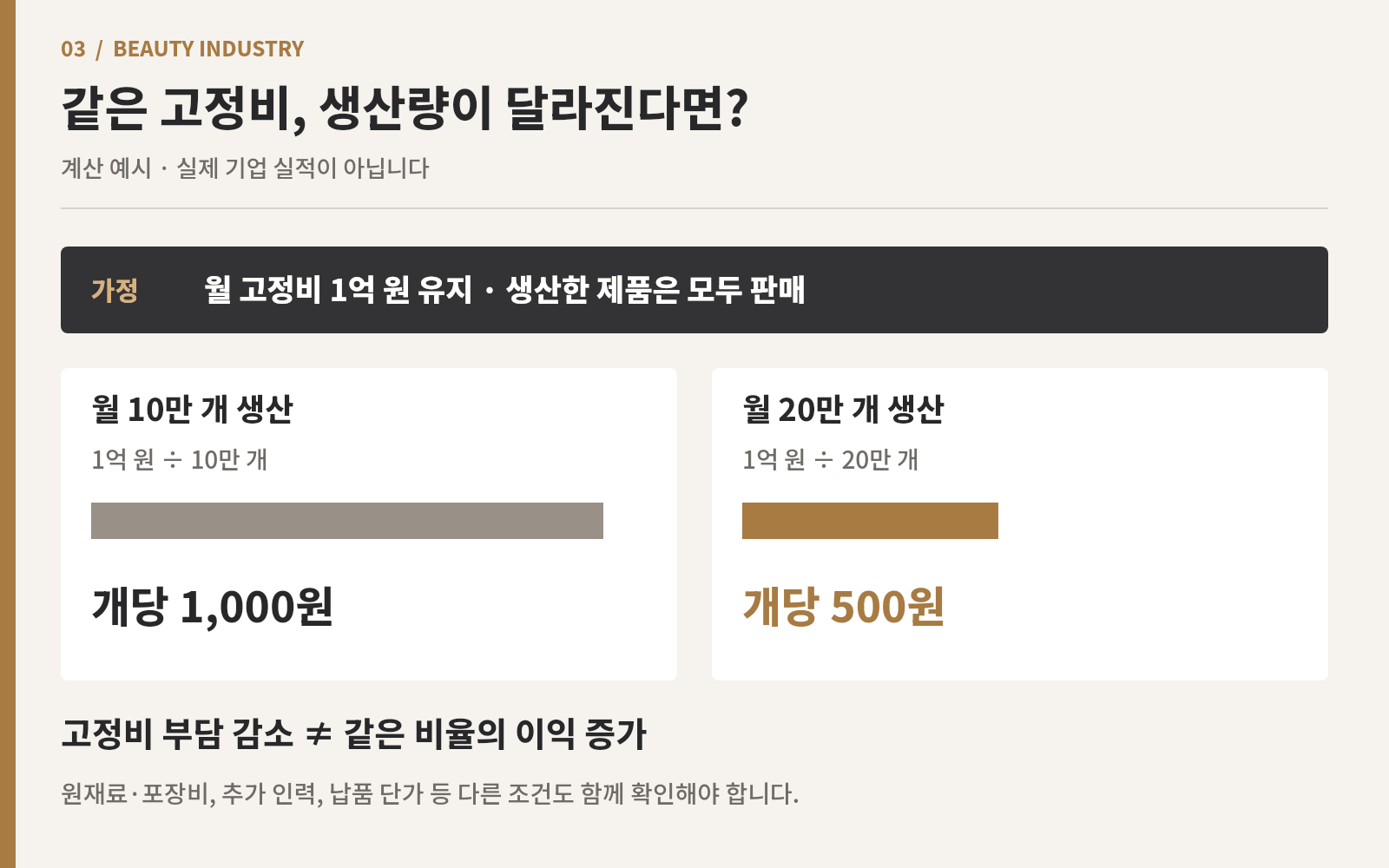The height and width of the screenshot is (868, 1389).
Task: Click the 가정 label in dark banner
Action: [x=115, y=290]
